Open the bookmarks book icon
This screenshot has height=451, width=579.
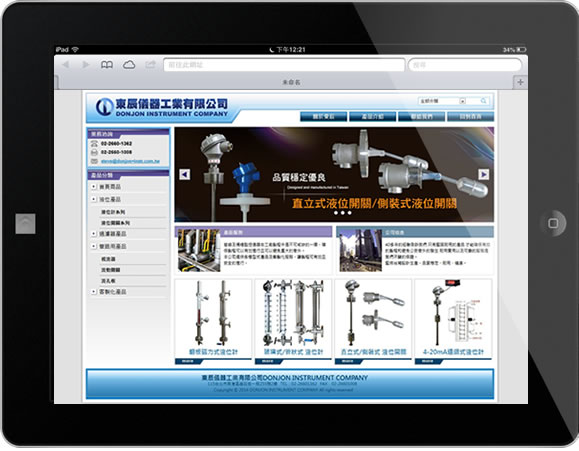coord(107,65)
